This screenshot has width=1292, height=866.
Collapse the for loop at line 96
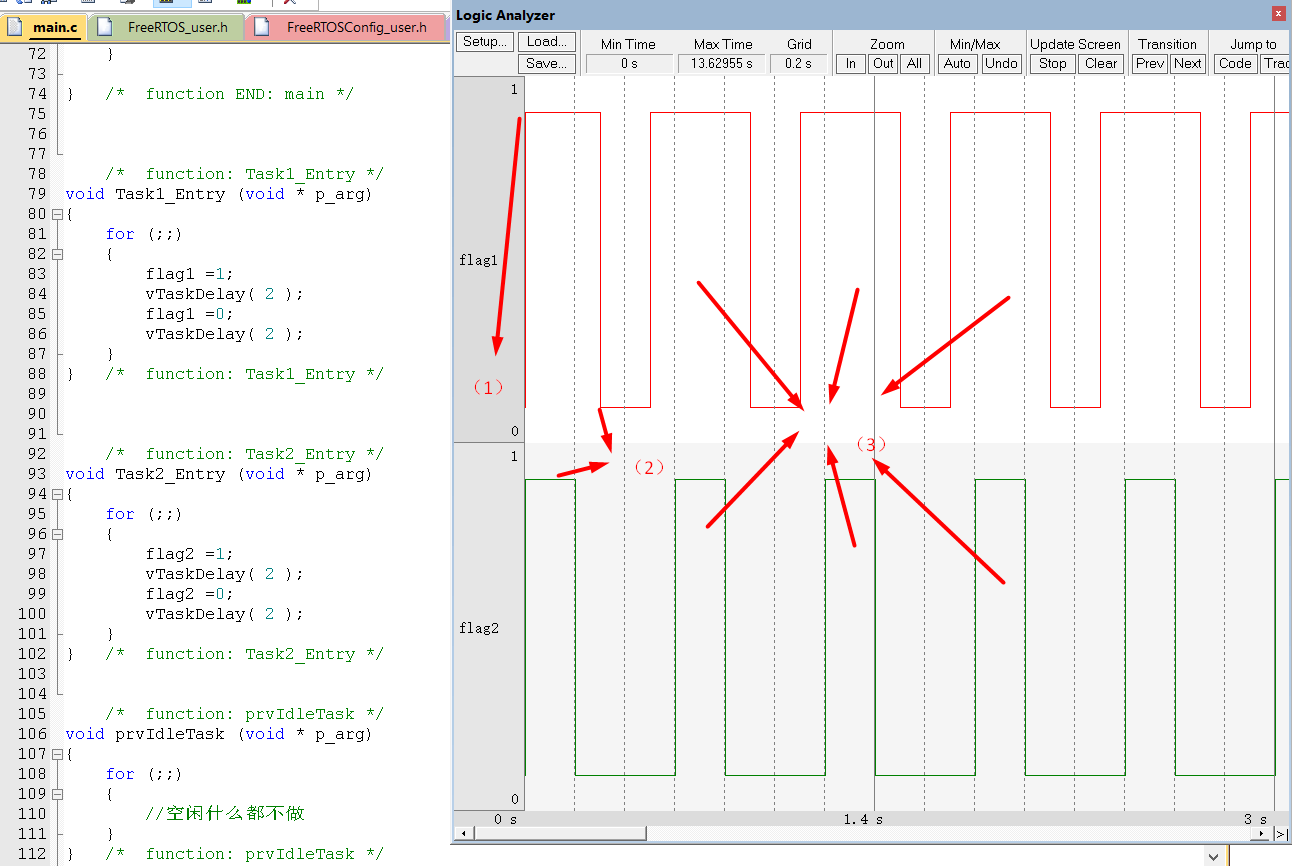point(57,534)
